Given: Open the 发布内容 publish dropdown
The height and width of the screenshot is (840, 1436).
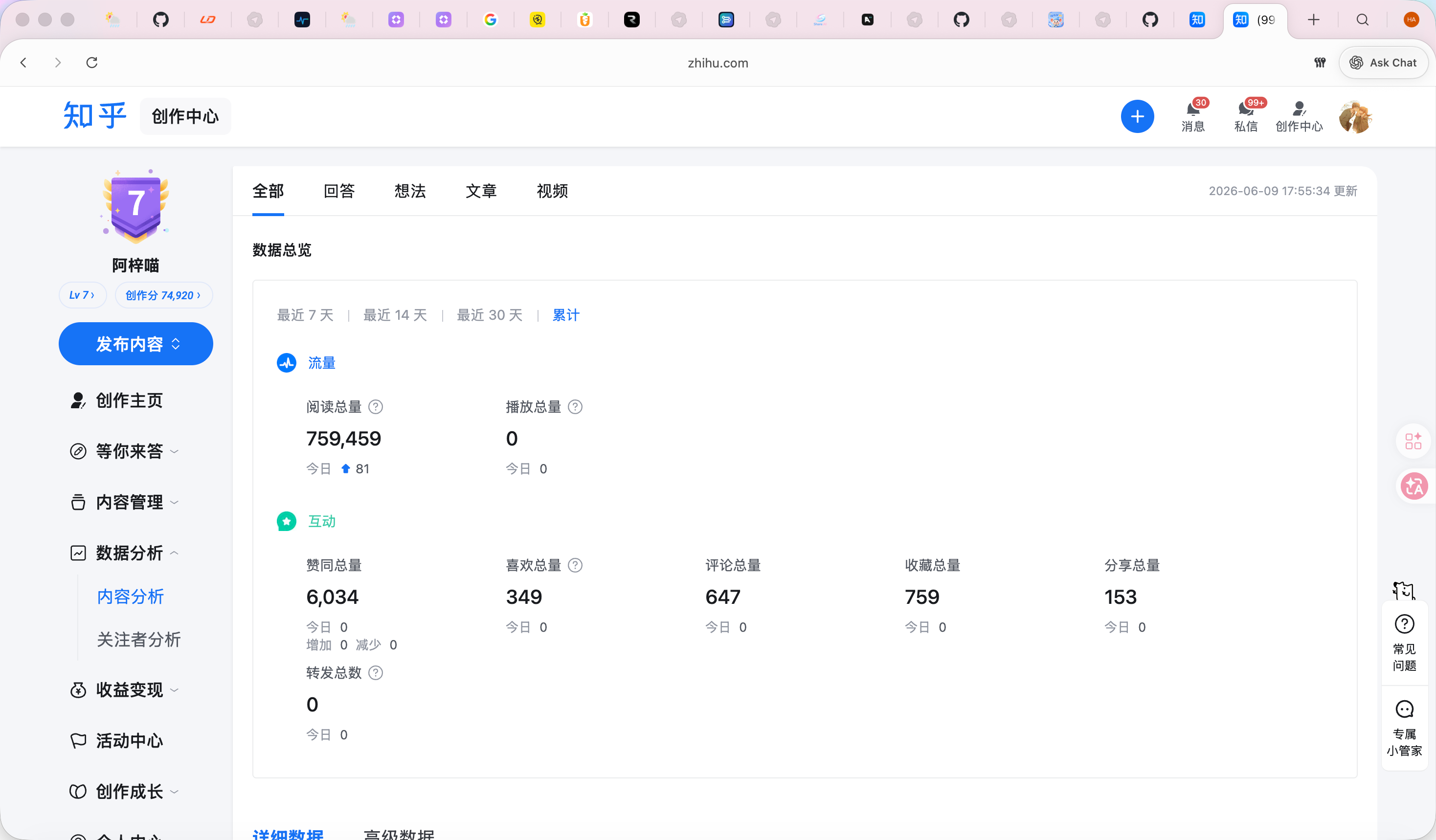Looking at the screenshot, I should click(x=135, y=343).
